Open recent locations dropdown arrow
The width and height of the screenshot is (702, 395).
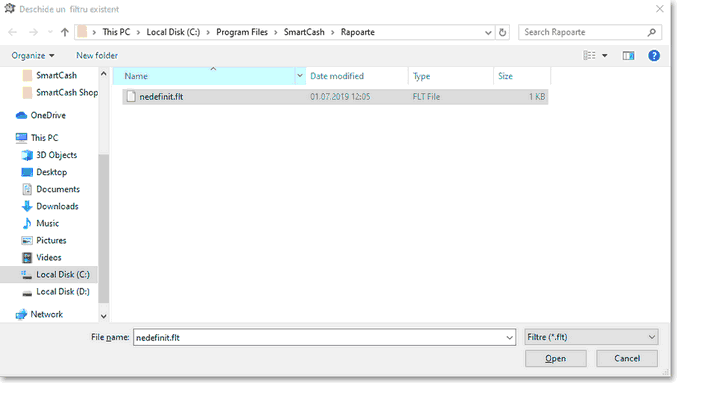click(x=50, y=32)
